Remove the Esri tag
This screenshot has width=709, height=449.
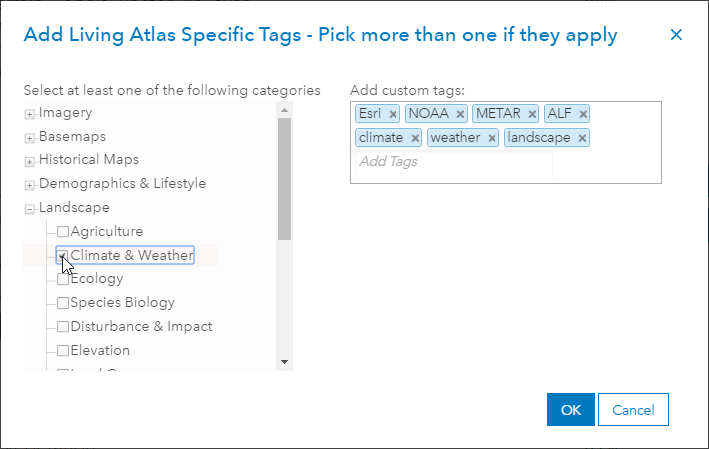point(393,114)
